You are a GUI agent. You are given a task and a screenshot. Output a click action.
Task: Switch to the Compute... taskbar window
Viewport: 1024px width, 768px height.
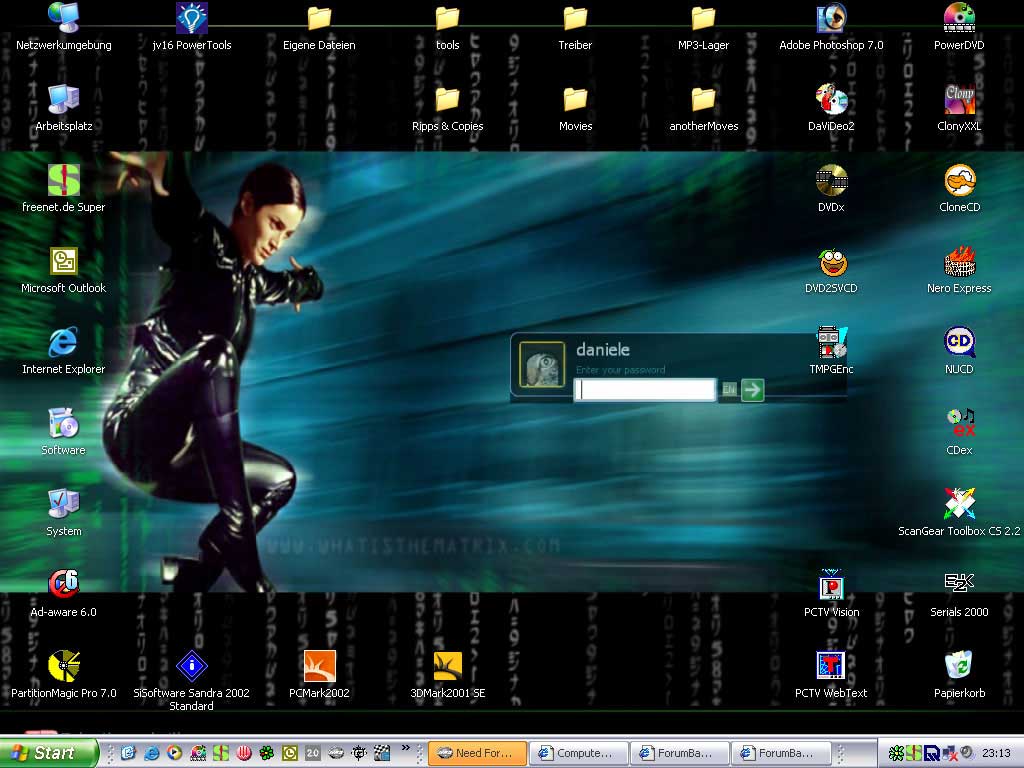579,753
